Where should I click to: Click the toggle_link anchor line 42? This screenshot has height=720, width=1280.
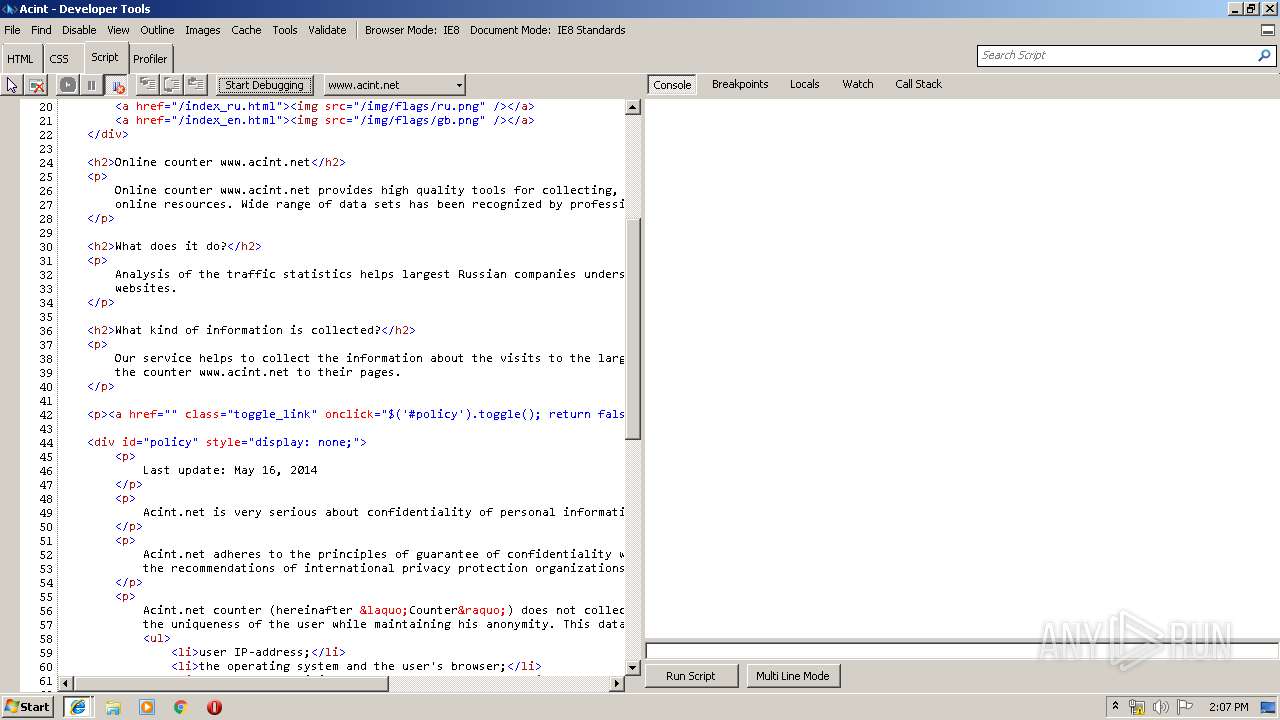point(355,414)
